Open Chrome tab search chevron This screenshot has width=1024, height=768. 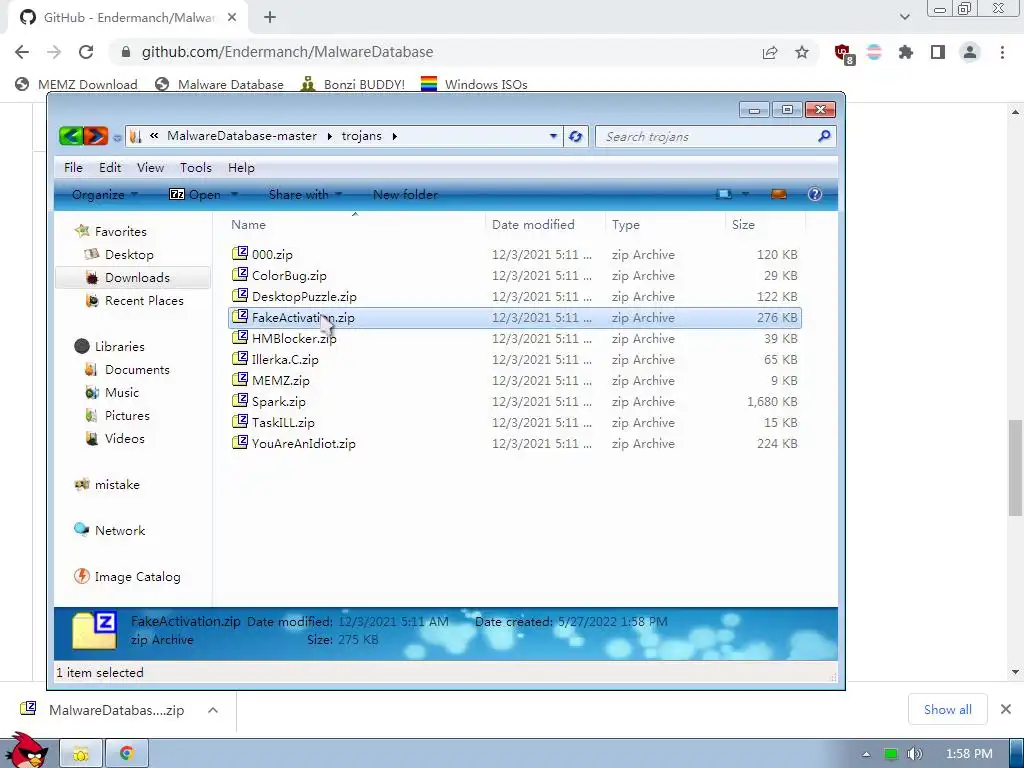coord(904,17)
